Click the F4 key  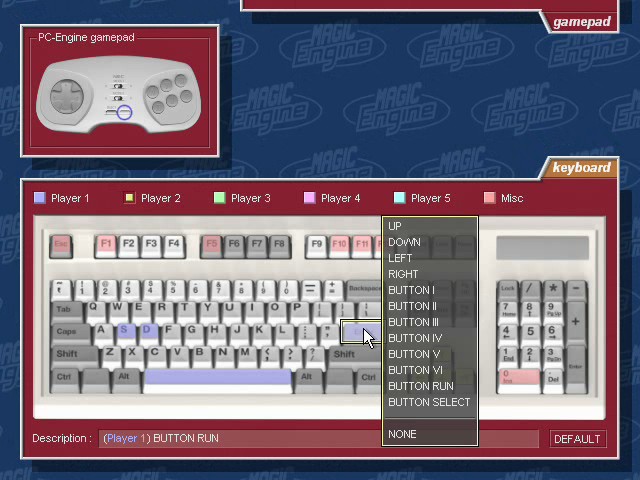click(x=174, y=246)
